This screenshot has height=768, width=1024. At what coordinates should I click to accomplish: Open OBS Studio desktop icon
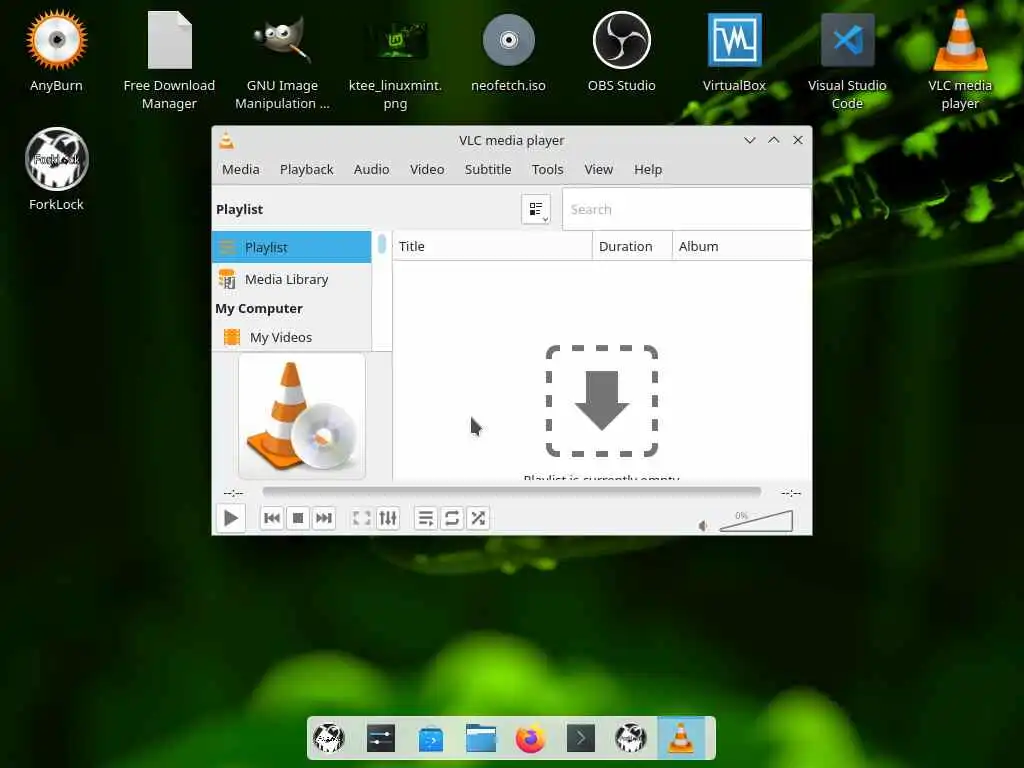(x=621, y=51)
